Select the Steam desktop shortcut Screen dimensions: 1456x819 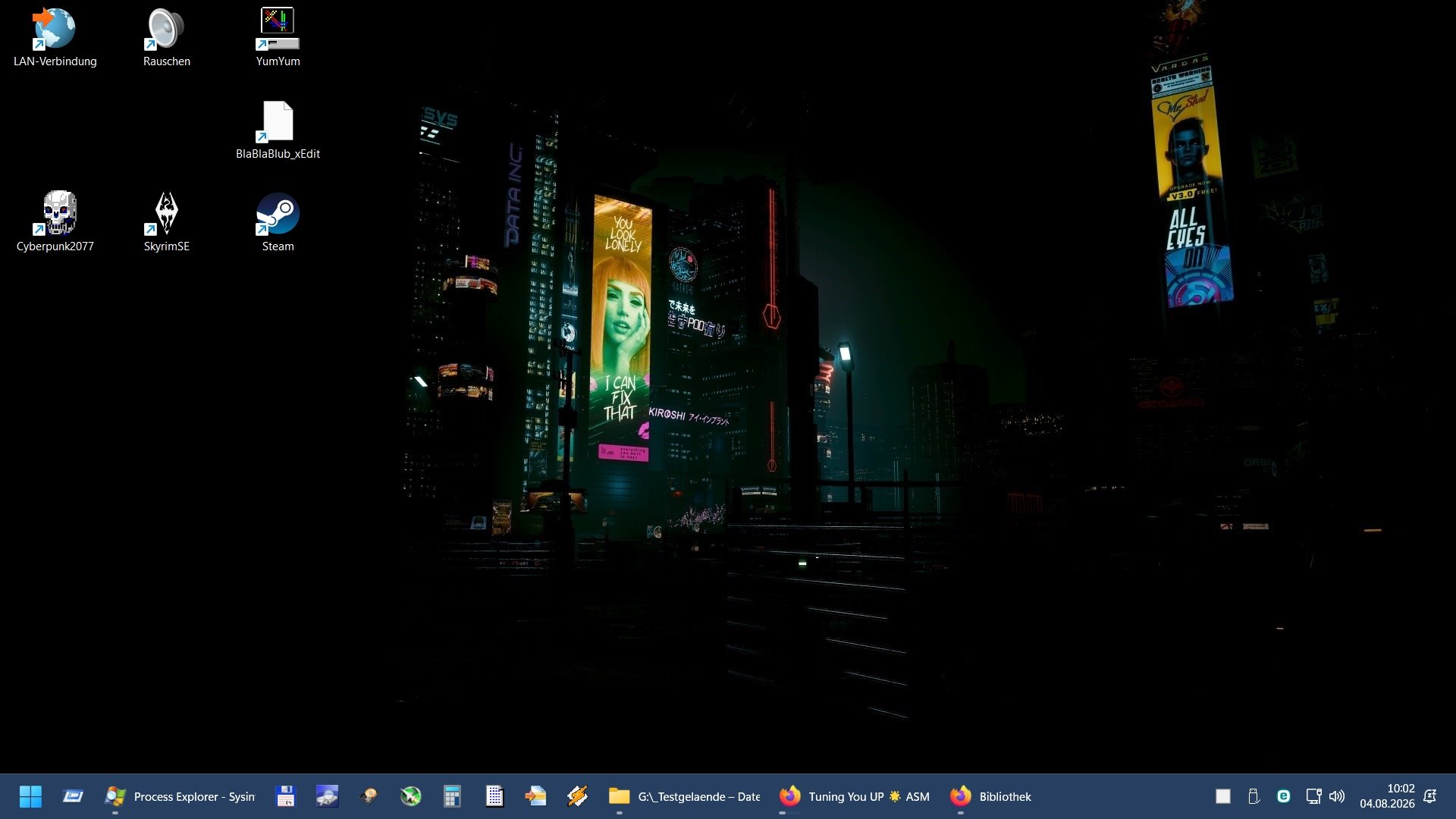(x=278, y=222)
